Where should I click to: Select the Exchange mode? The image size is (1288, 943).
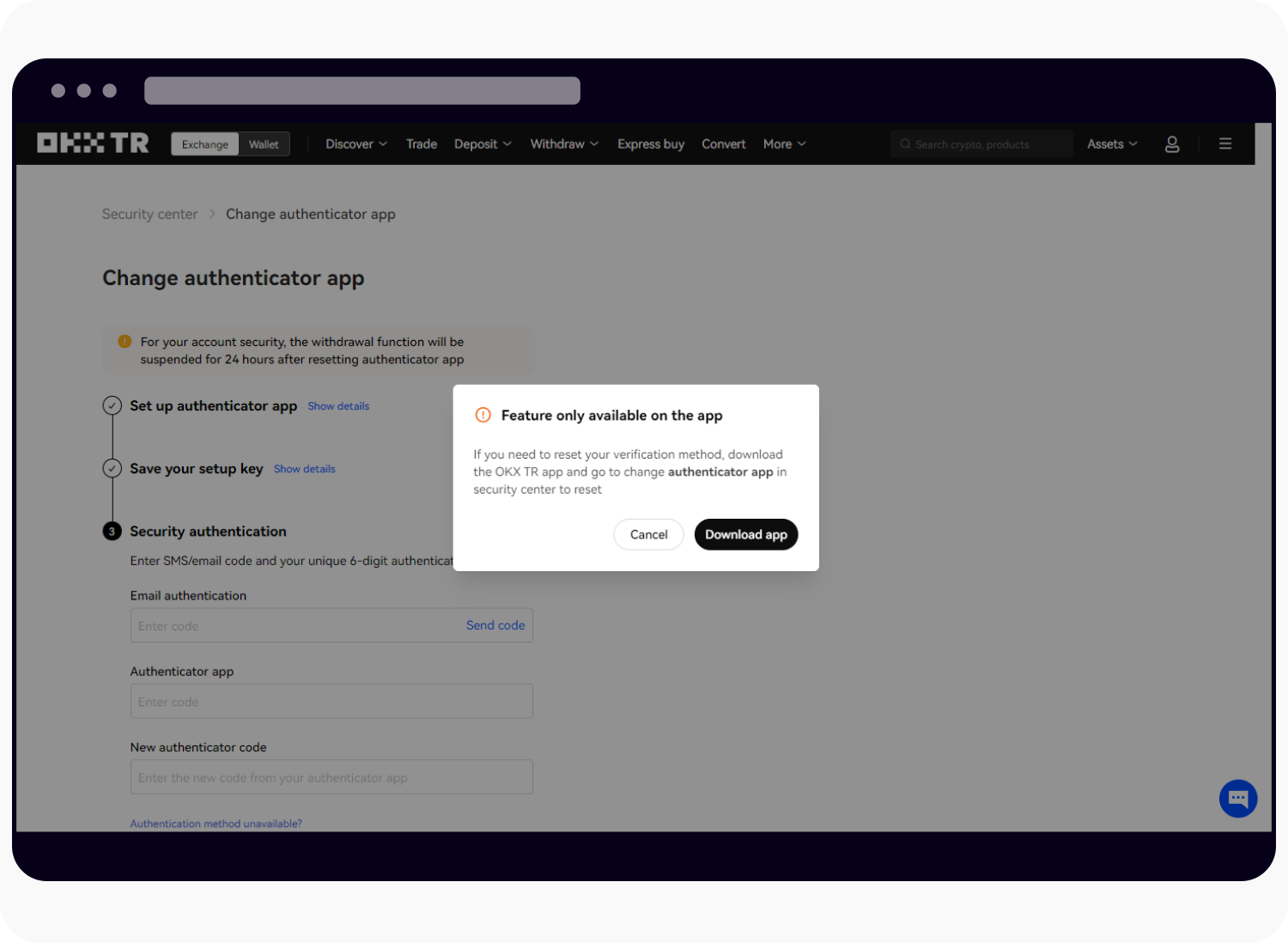204,143
